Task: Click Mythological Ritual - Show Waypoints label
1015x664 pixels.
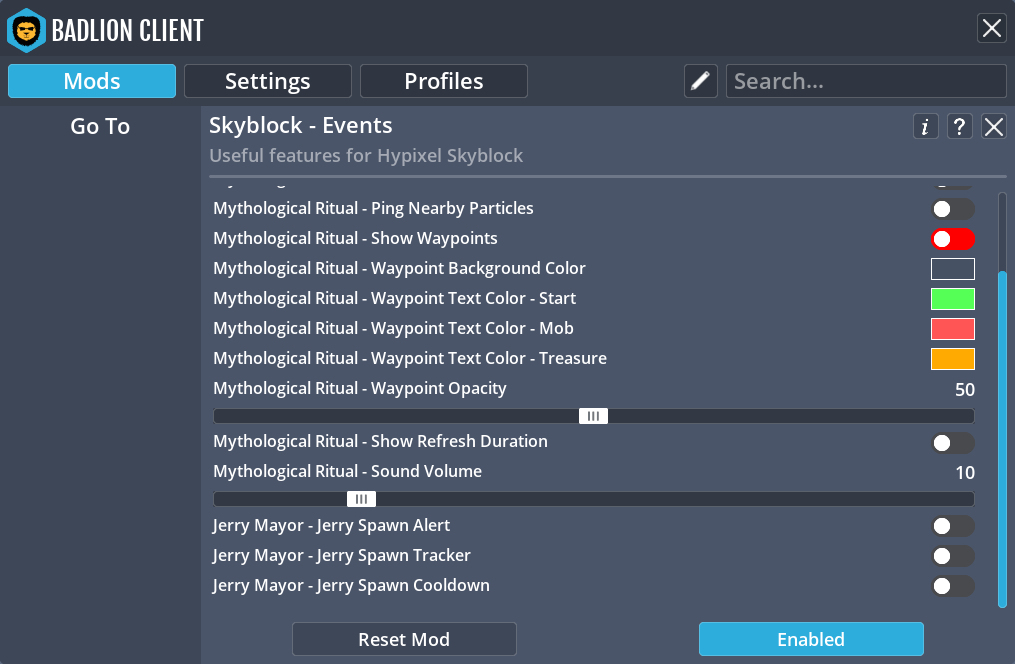Action: click(x=355, y=238)
